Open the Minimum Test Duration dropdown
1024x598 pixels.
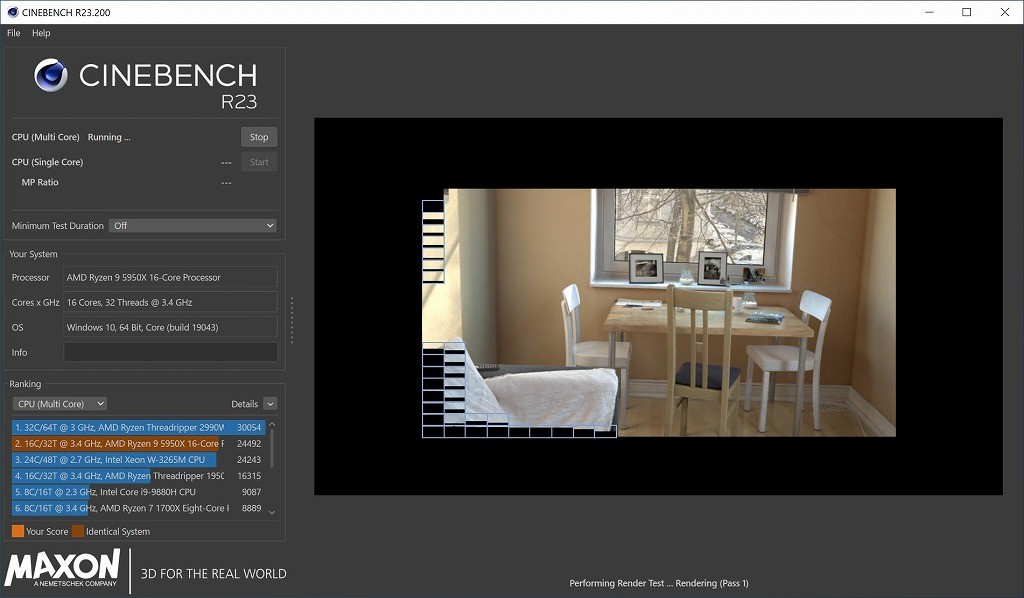(x=192, y=226)
